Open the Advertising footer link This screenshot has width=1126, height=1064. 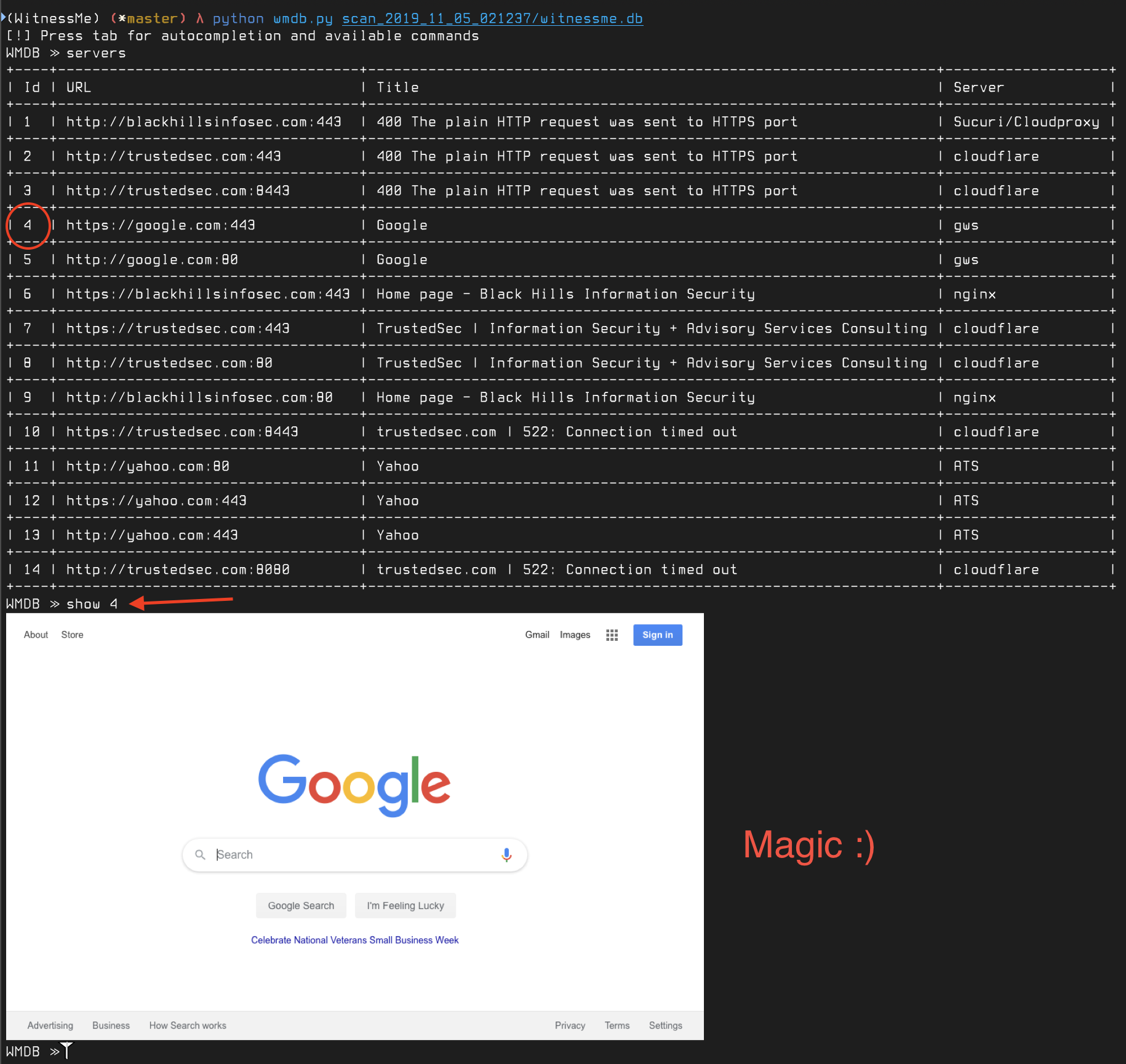coord(50,1025)
